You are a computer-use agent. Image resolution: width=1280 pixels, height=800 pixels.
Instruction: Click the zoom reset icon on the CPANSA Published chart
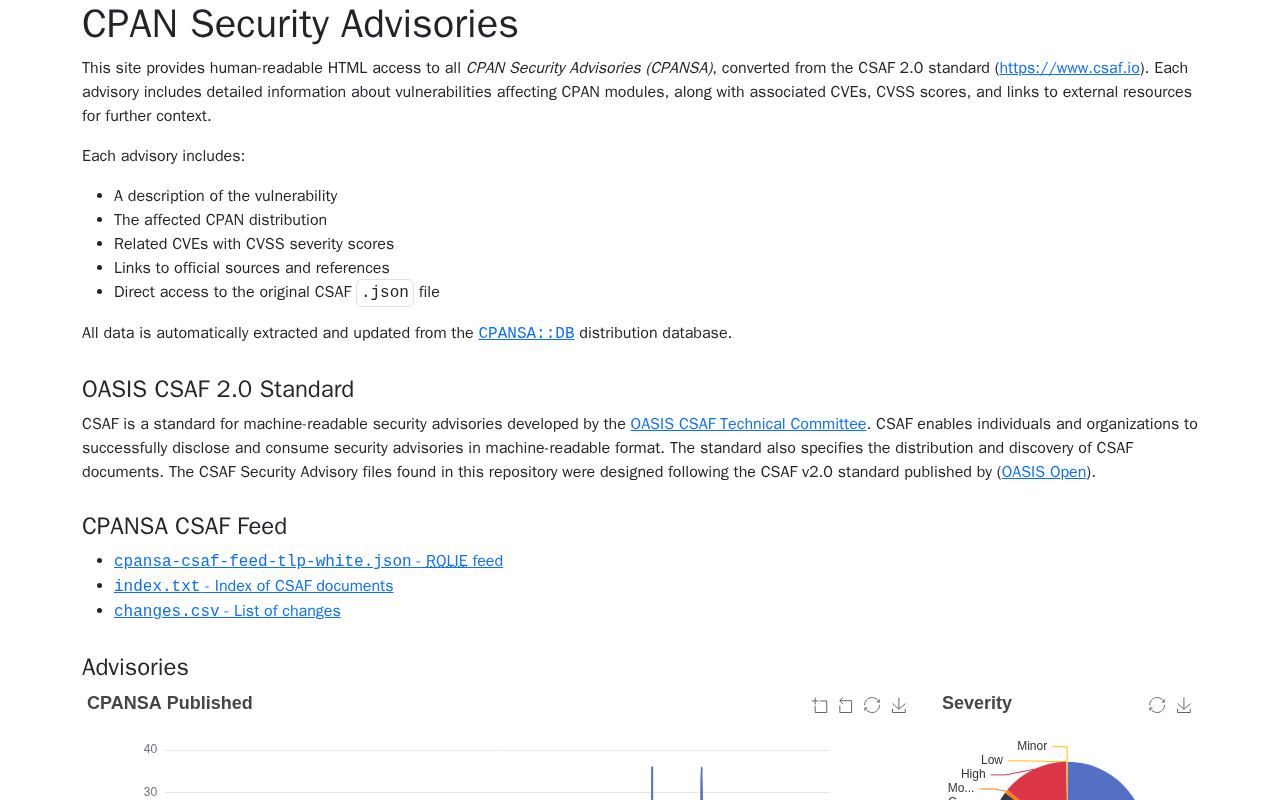point(846,706)
